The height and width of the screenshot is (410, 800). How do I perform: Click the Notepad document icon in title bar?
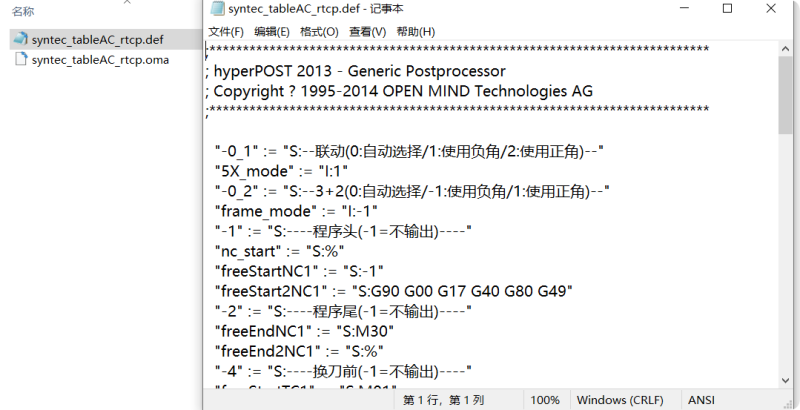tap(217, 8)
